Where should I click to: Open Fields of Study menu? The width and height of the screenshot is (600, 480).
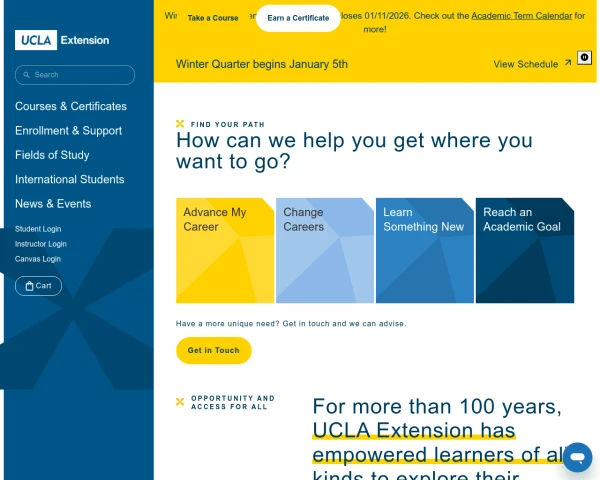point(52,155)
